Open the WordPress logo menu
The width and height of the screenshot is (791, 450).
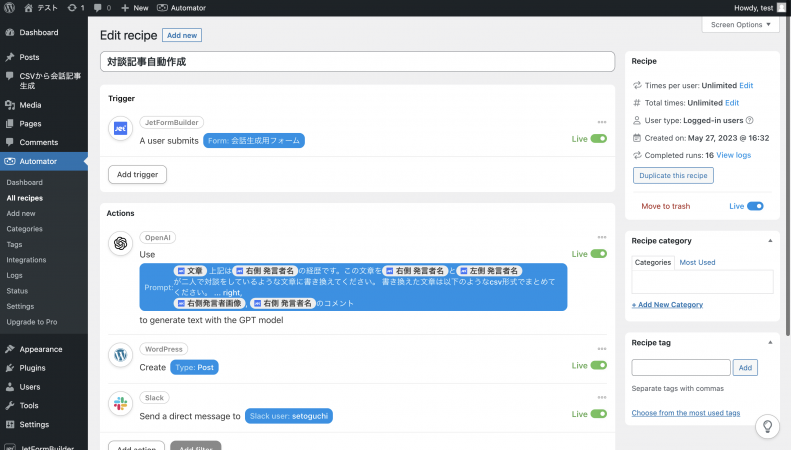pos(10,8)
